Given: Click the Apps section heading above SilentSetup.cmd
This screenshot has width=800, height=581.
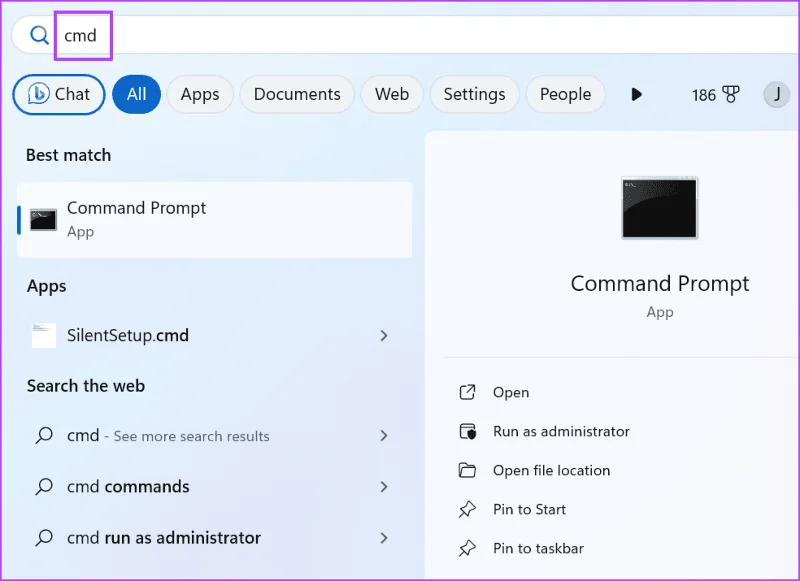Looking at the screenshot, I should [x=46, y=286].
